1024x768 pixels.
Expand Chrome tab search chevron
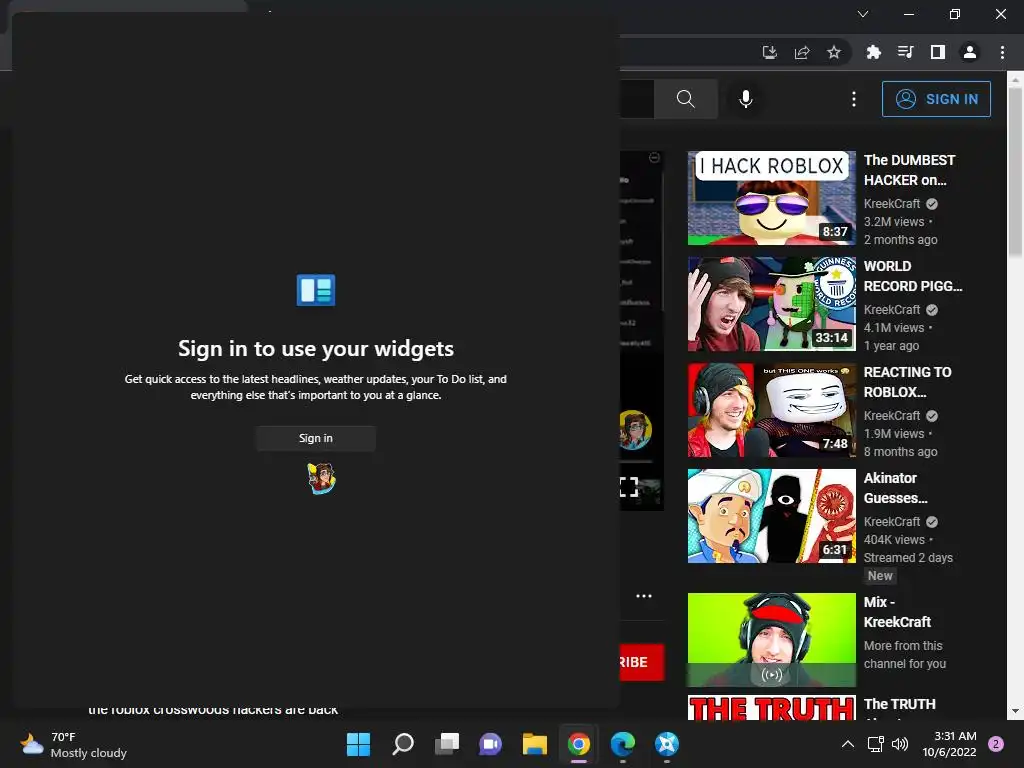point(863,14)
